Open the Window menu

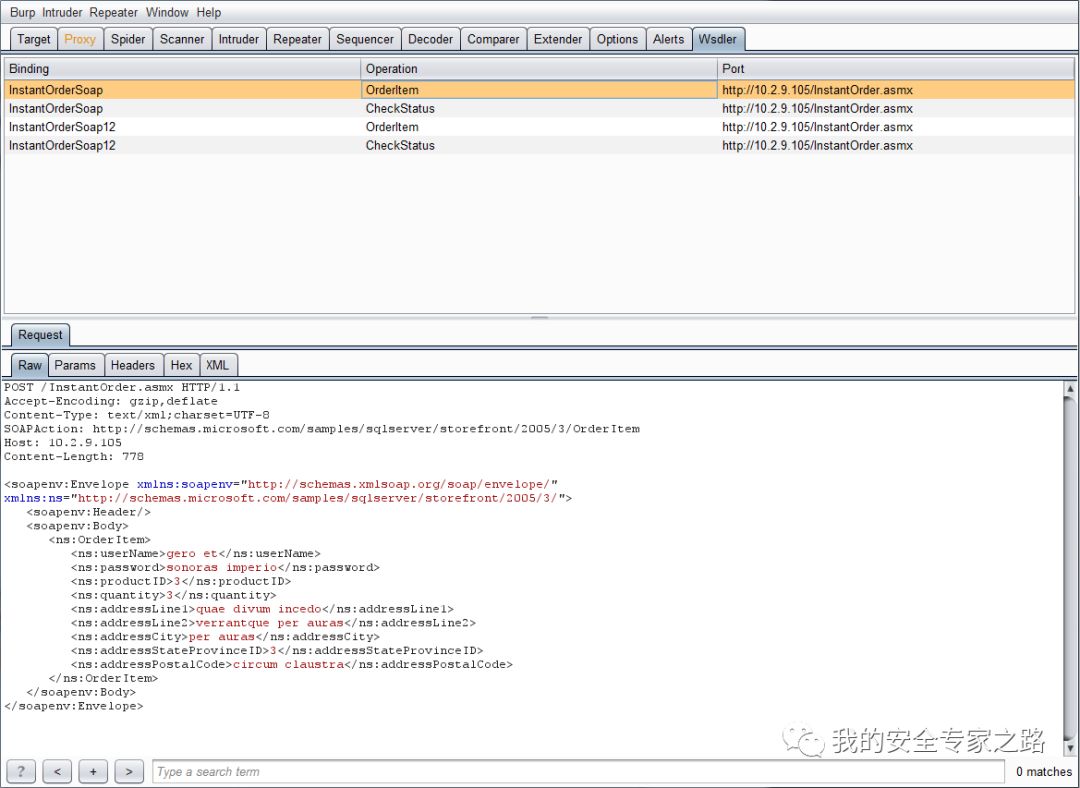click(x=167, y=12)
